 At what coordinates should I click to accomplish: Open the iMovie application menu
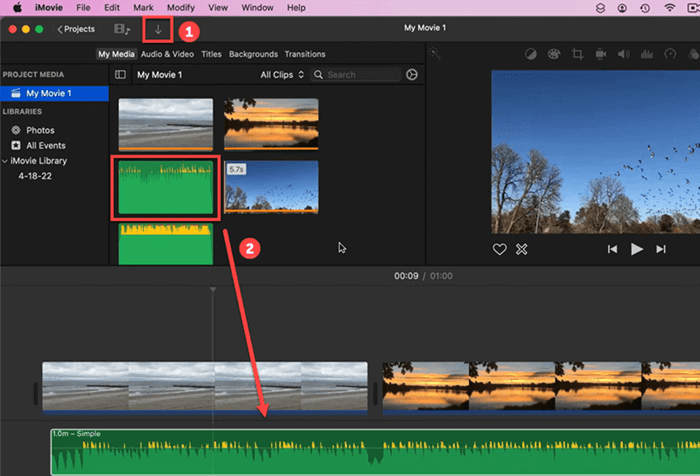(49, 8)
